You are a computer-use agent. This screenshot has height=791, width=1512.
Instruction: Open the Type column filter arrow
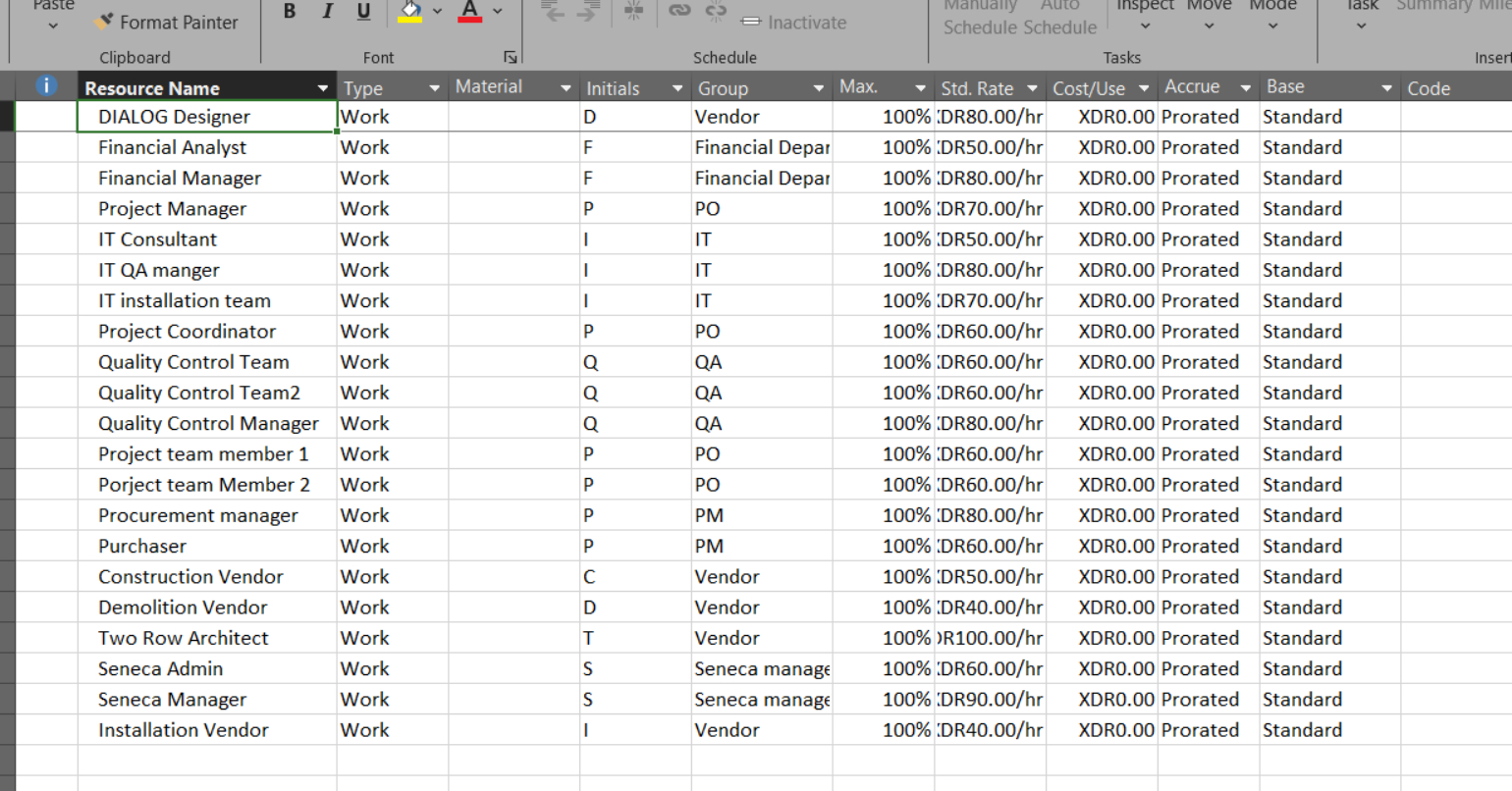(x=434, y=88)
